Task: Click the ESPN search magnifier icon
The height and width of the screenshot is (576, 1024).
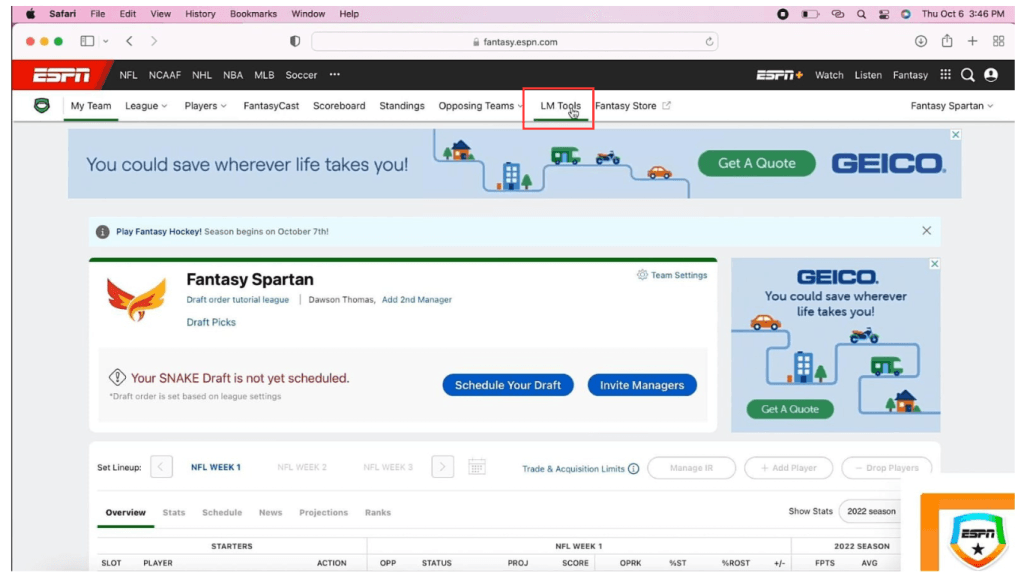Action: tap(968, 75)
